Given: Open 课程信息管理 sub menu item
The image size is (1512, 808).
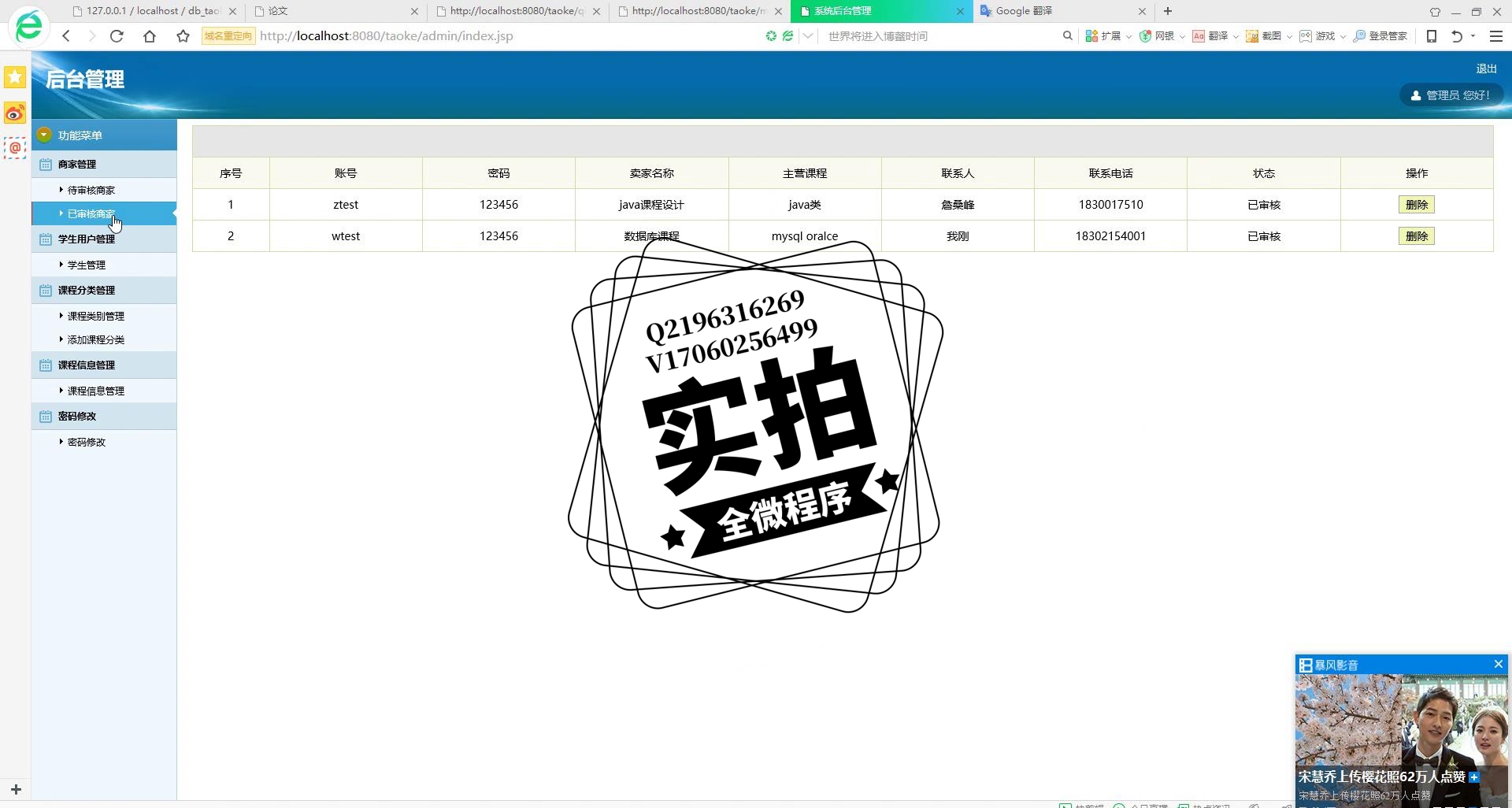Looking at the screenshot, I should [96, 391].
